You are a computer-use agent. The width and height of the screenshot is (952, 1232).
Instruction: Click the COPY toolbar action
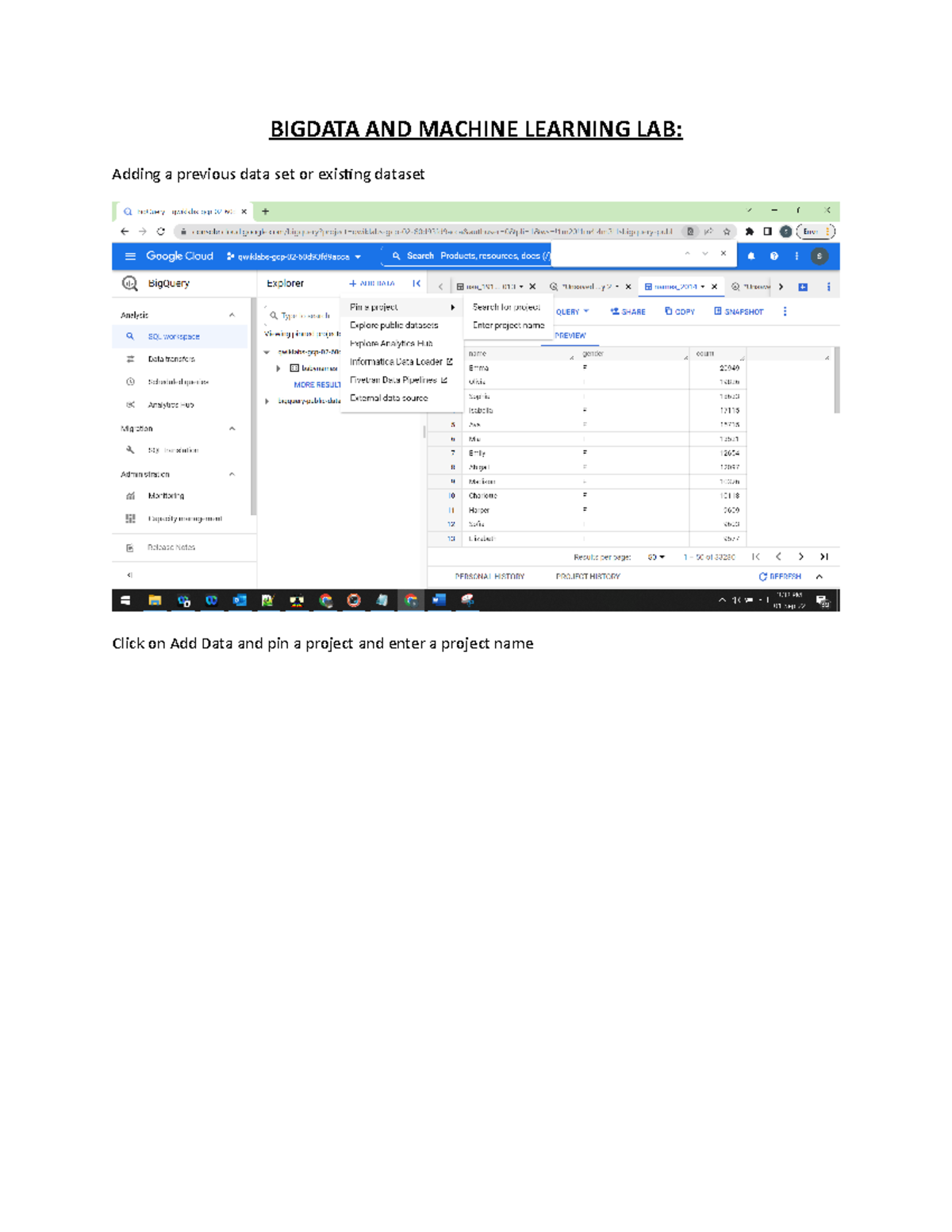click(x=679, y=311)
